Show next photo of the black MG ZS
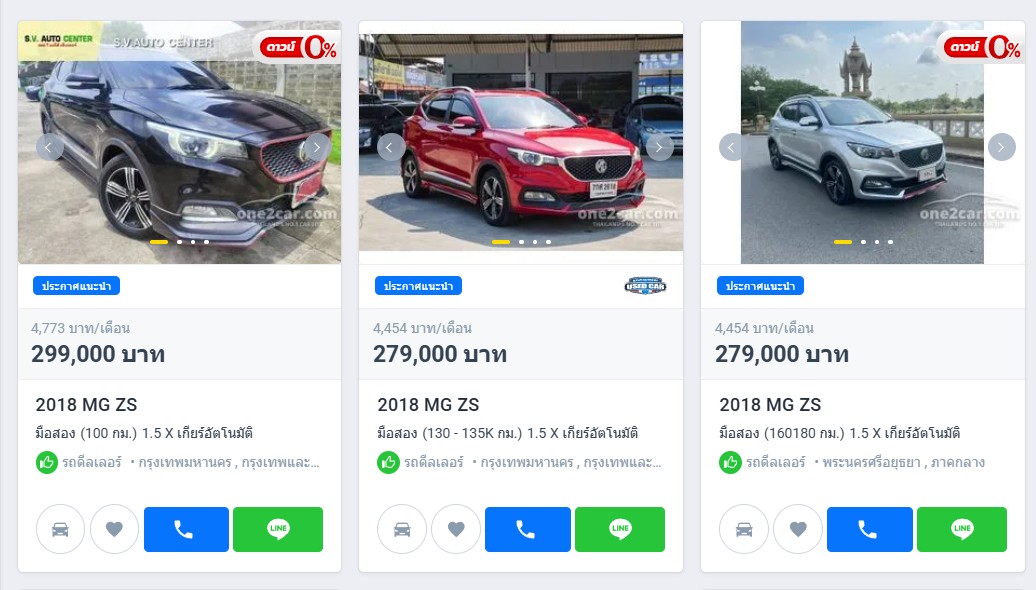The height and width of the screenshot is (590, 1036). point(317,147)
